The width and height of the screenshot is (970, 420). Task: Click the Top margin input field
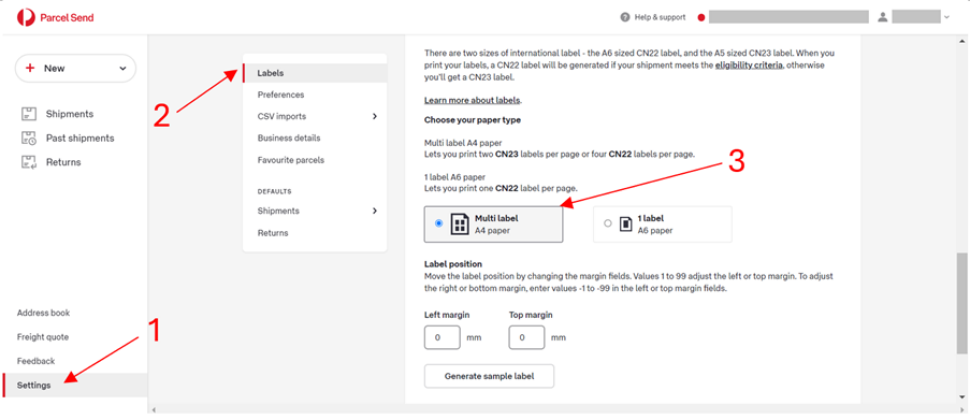(x=526, y=338)
